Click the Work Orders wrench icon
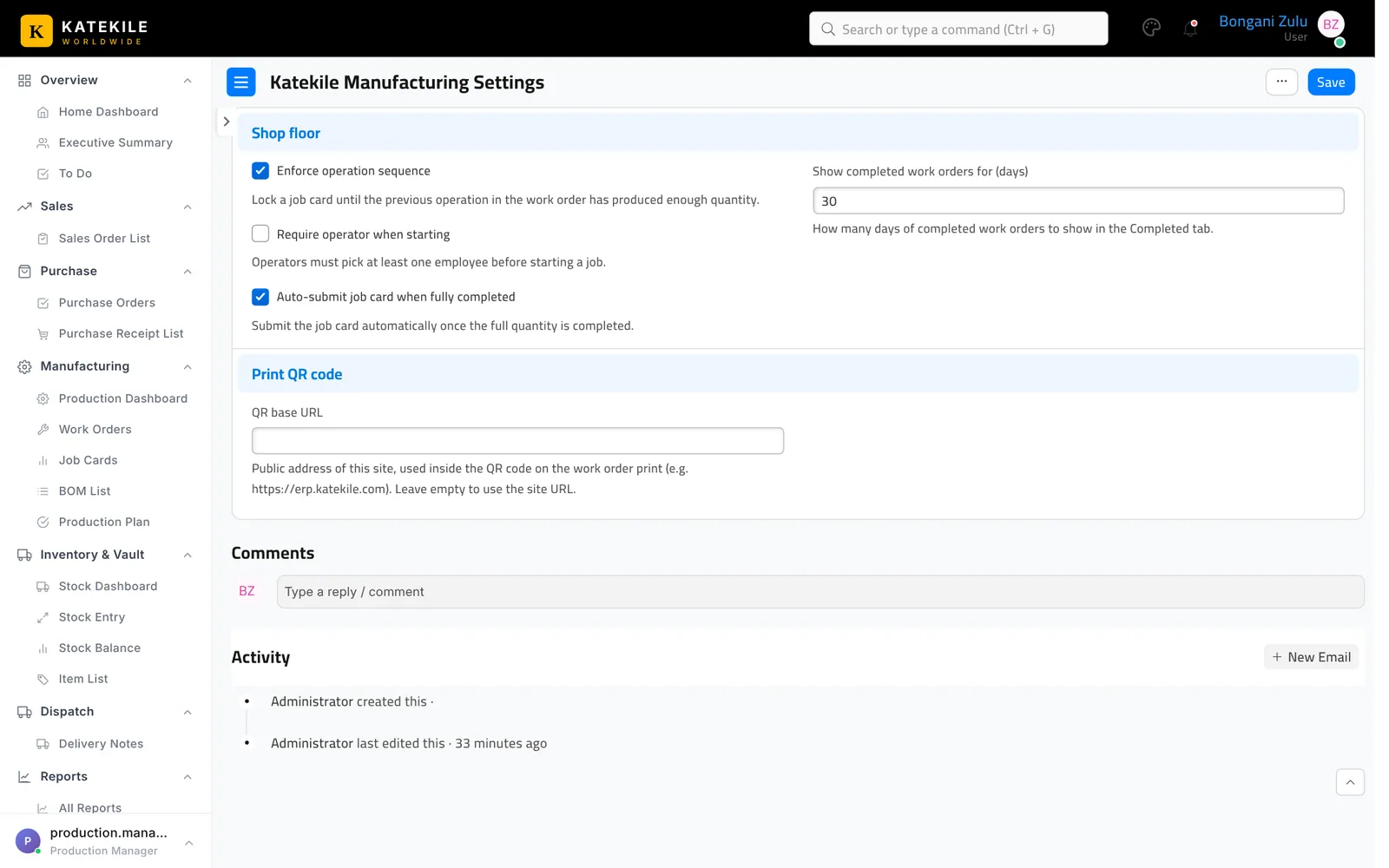 pyautogui.click(x=43, y=430)
